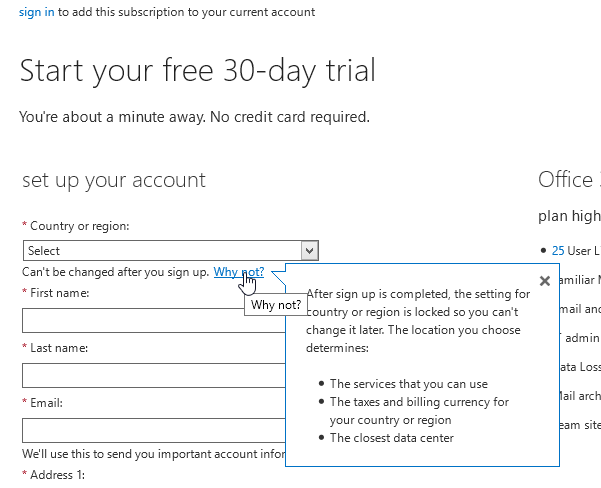
Task: Click the "Last name" label
Action: 60,348
